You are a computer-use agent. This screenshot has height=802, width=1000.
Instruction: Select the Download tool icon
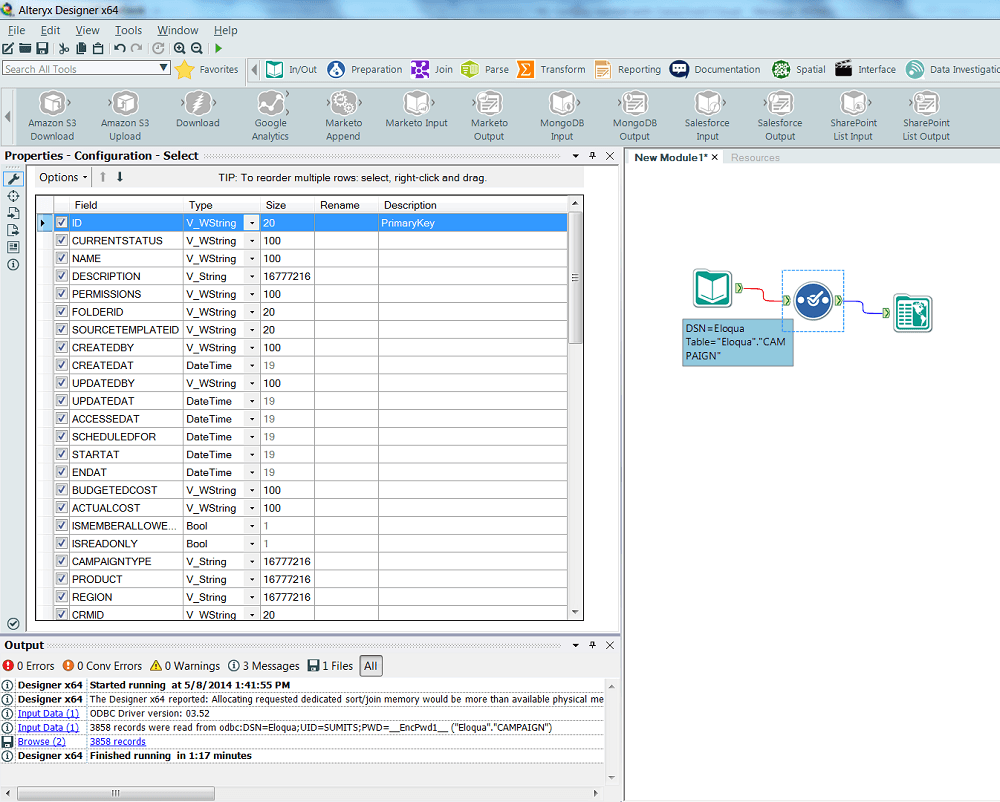tap(198, 110)
